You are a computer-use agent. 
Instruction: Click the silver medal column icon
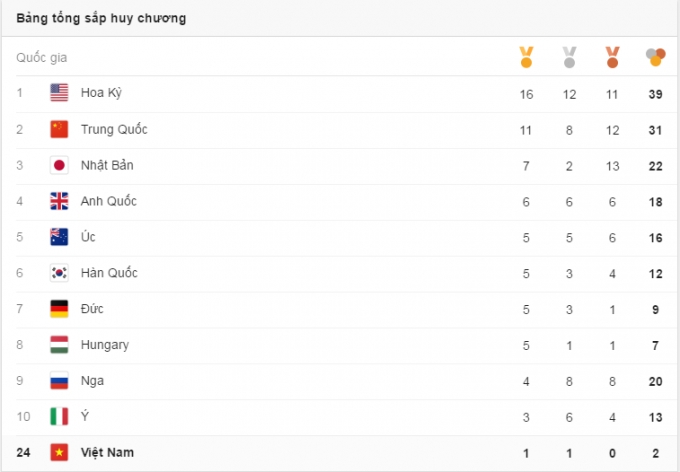tap(569, 57)
